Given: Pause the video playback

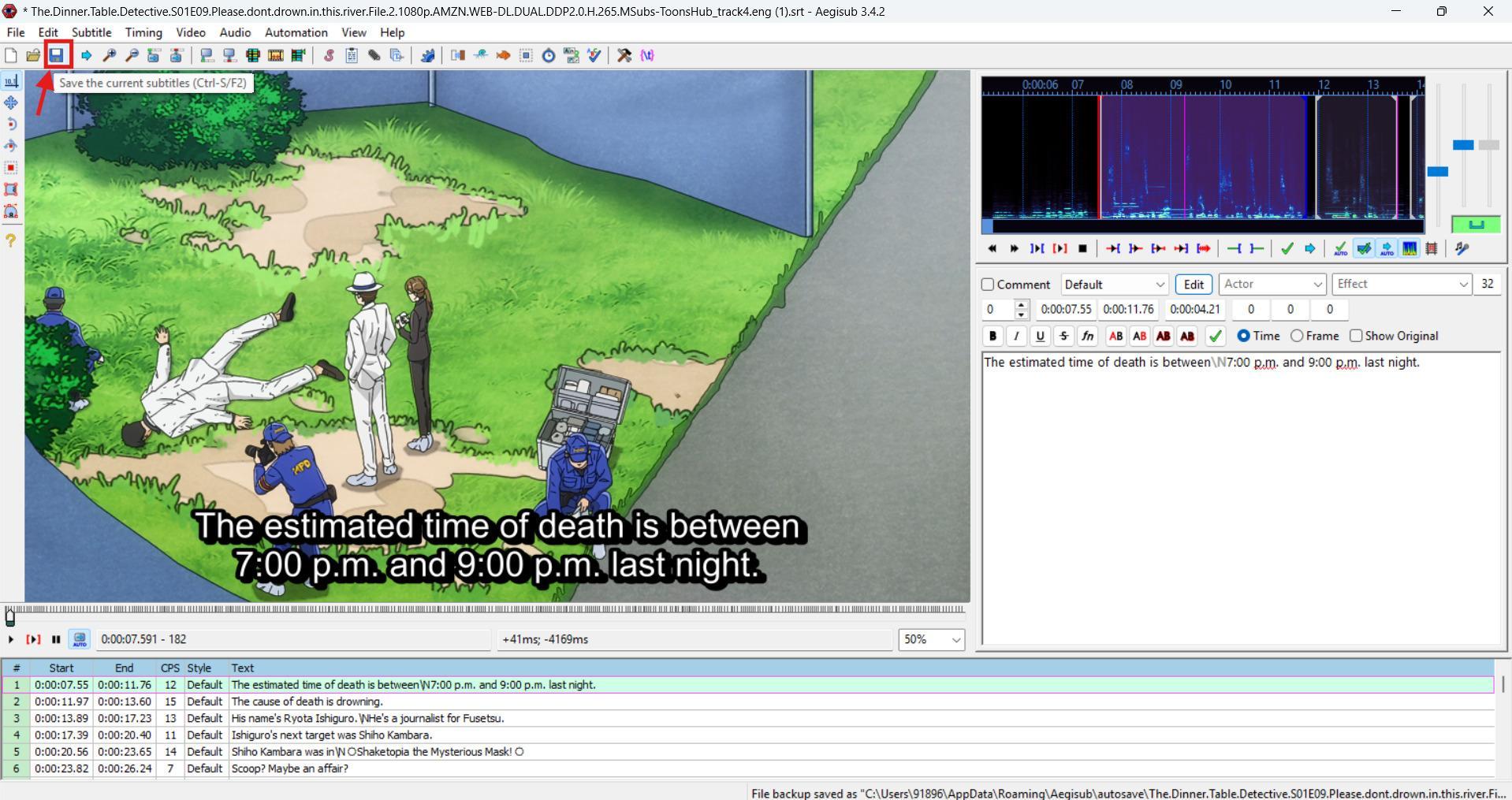Looking at the screenshot, I should click(56, 639).
